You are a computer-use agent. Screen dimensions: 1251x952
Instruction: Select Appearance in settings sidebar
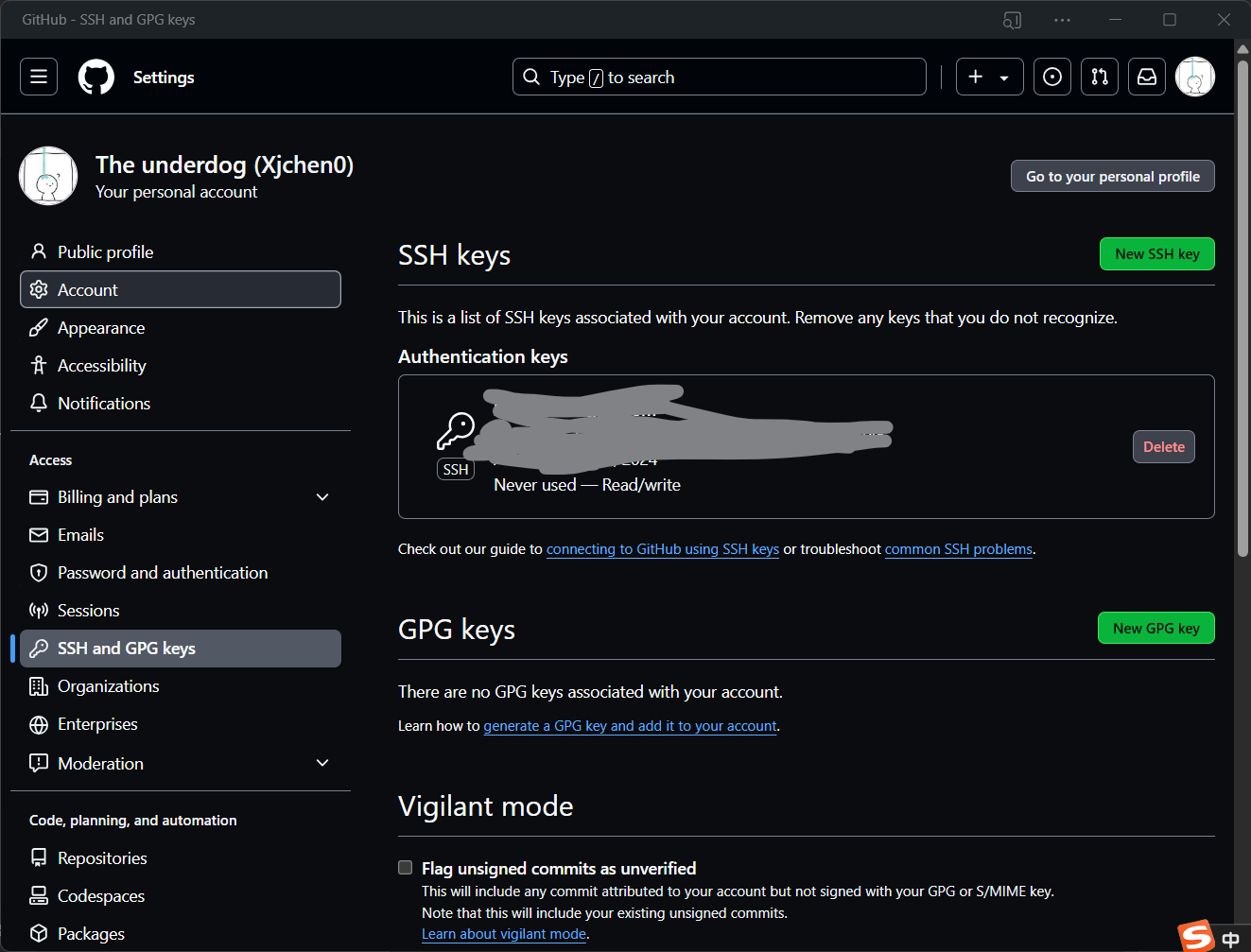101,328
